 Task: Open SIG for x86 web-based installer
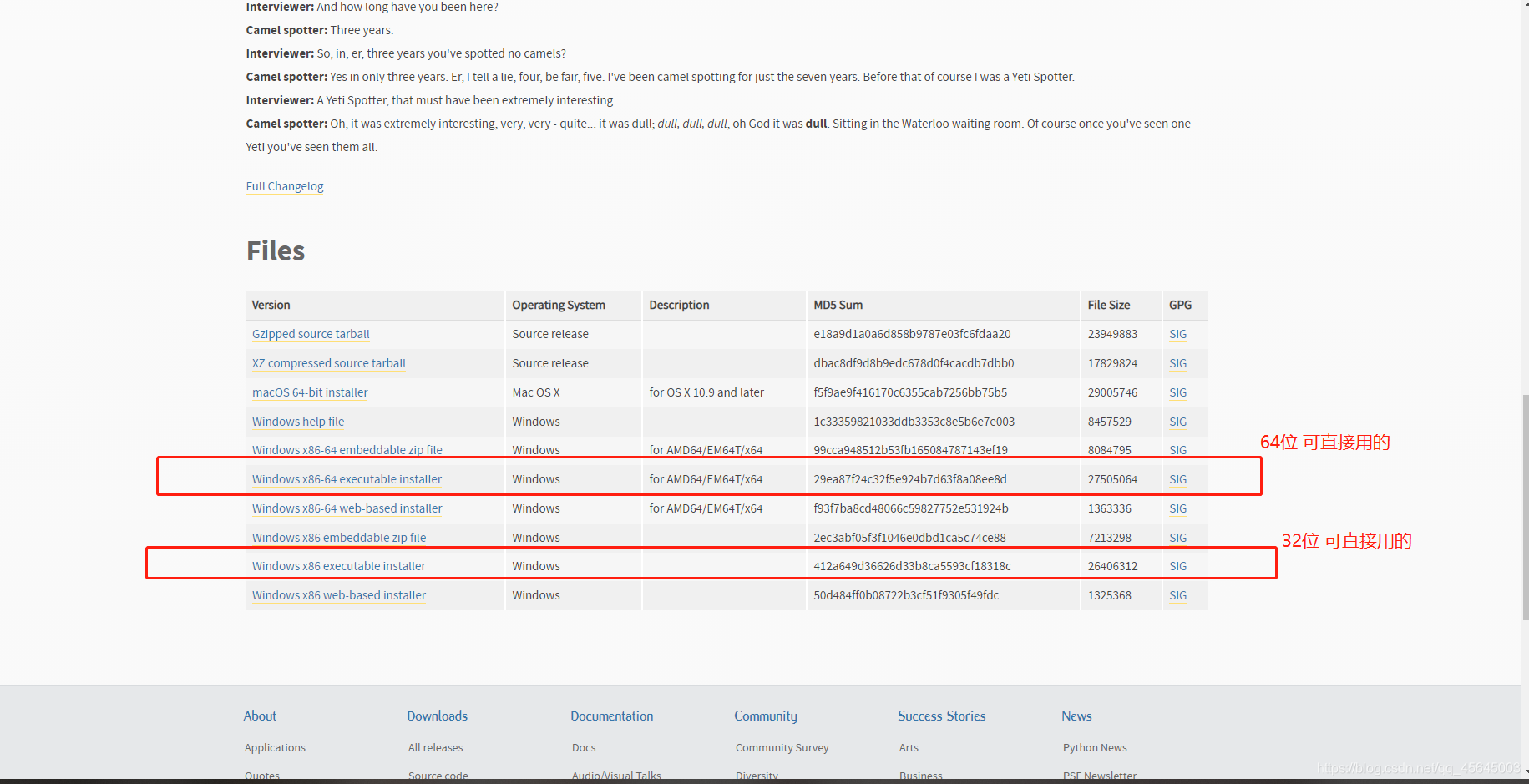[x=1178, y=595]
